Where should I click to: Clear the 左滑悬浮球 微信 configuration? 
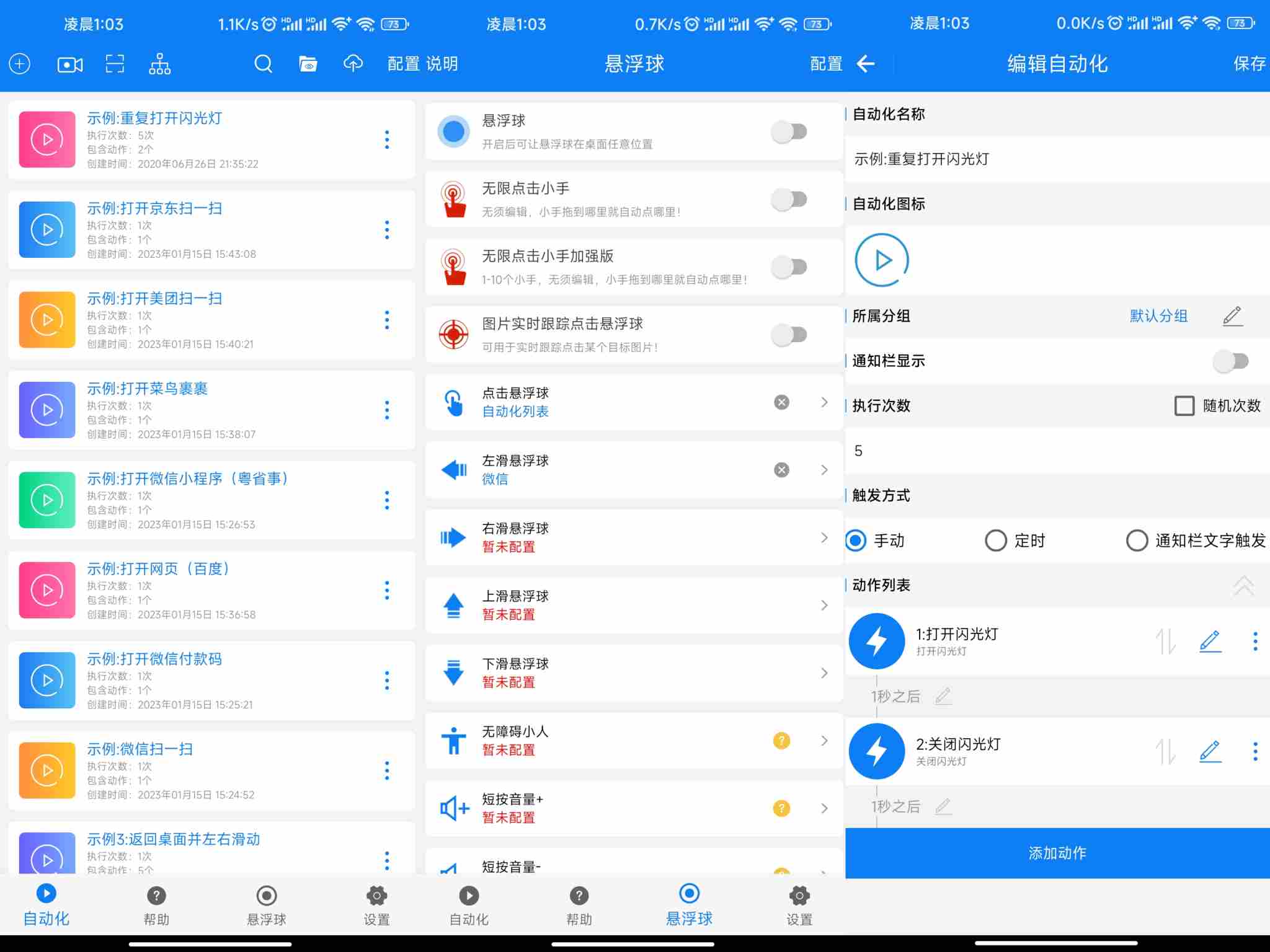click(x=782, y=470)
